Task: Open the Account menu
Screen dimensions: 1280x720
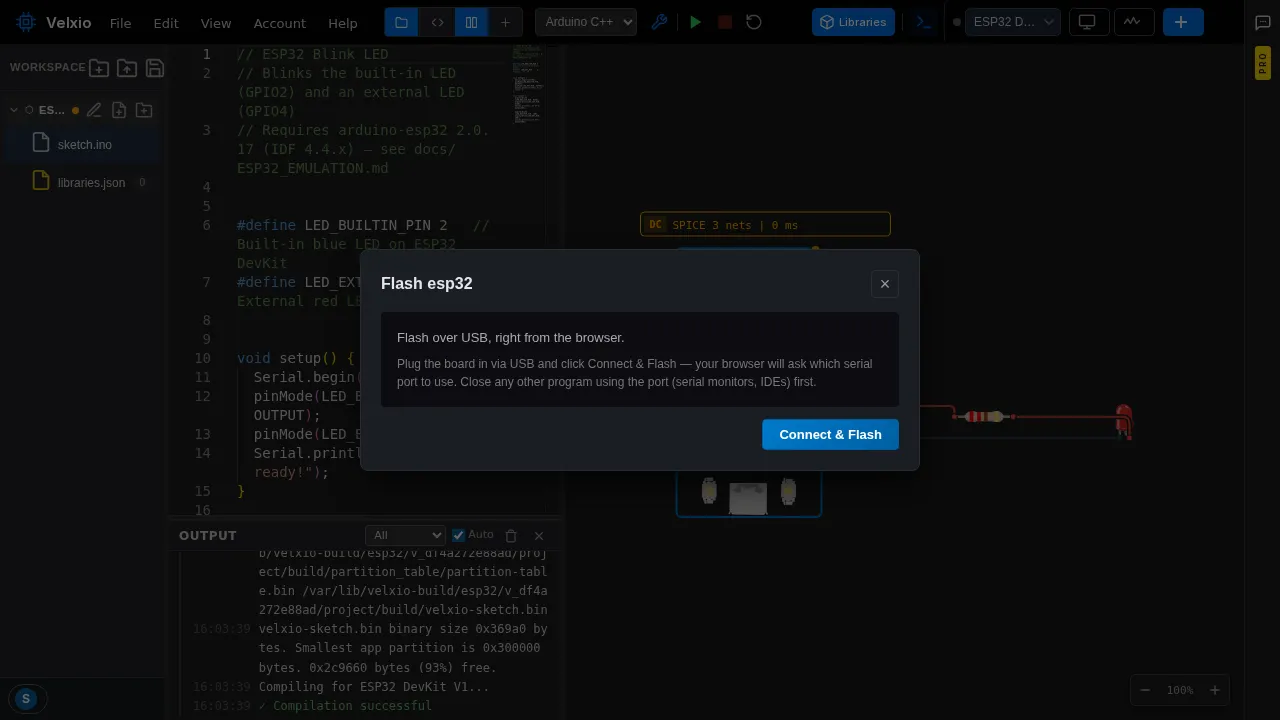Action: coord(280,22)
